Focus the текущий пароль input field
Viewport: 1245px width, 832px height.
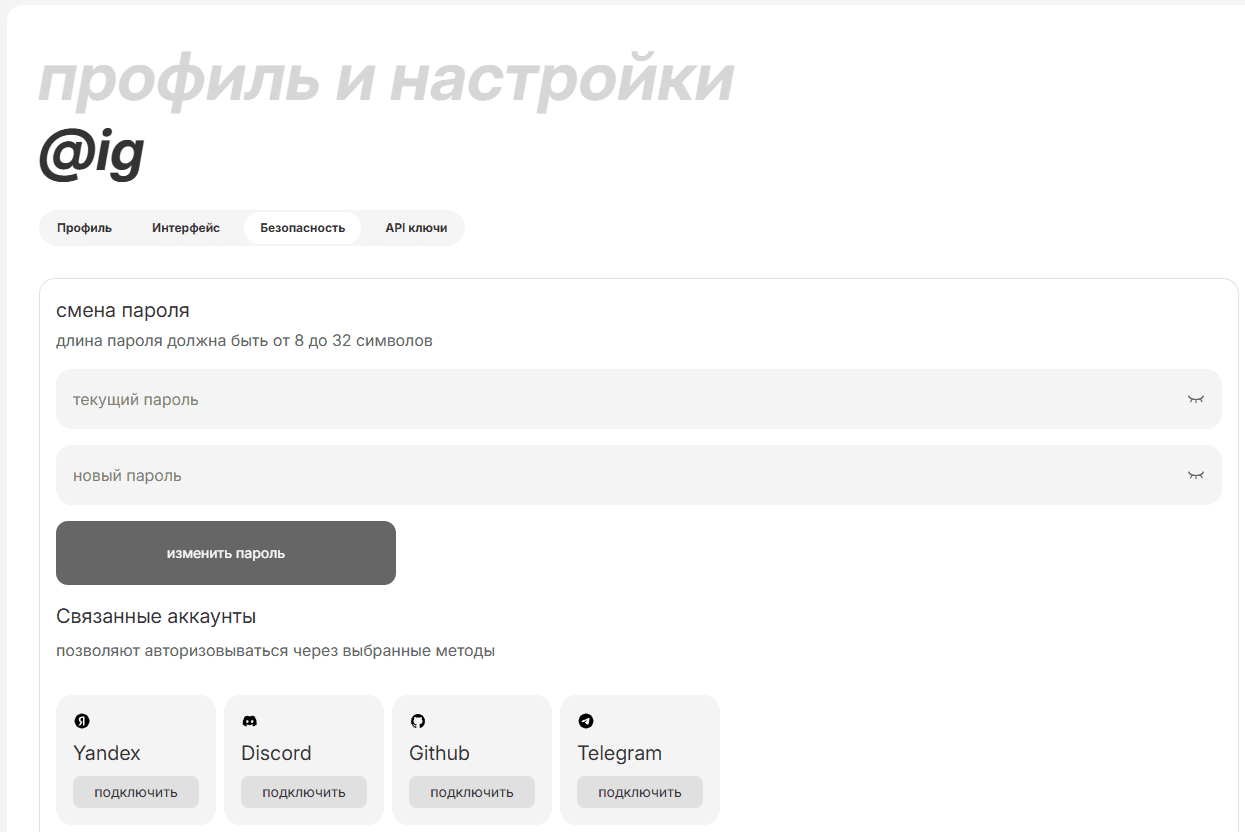[x=600, y=399]
